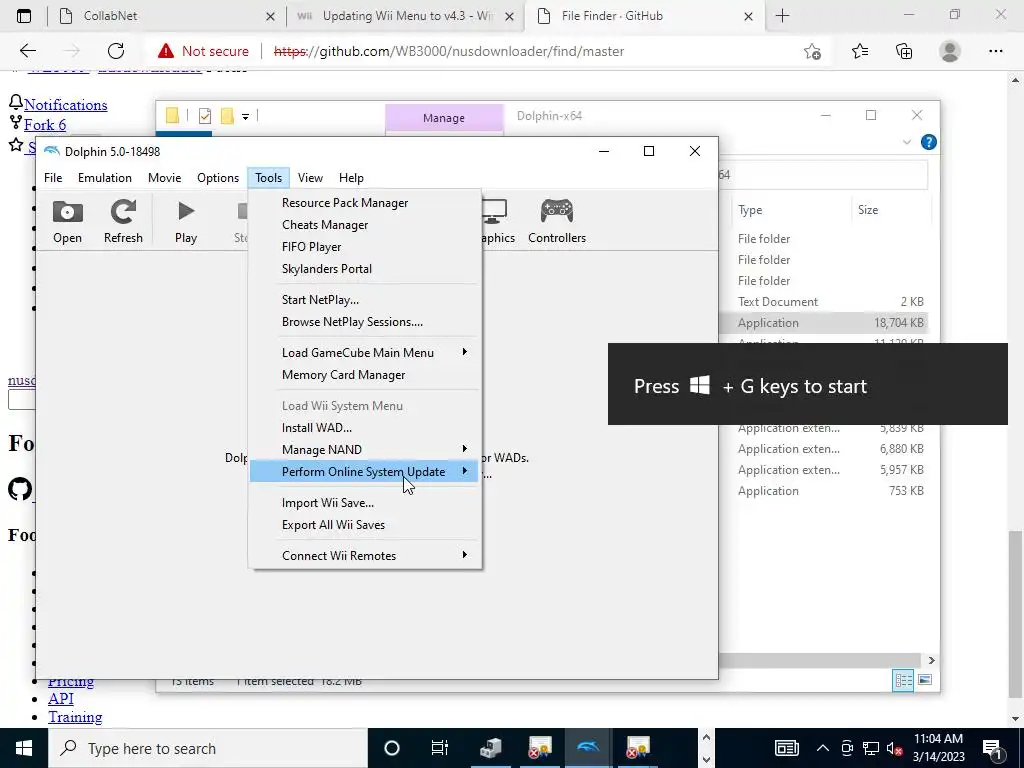Viewport: 1024px width, 768px height.
Task: Click the Play toolbar icon in Dolphin
Action: 186,221
